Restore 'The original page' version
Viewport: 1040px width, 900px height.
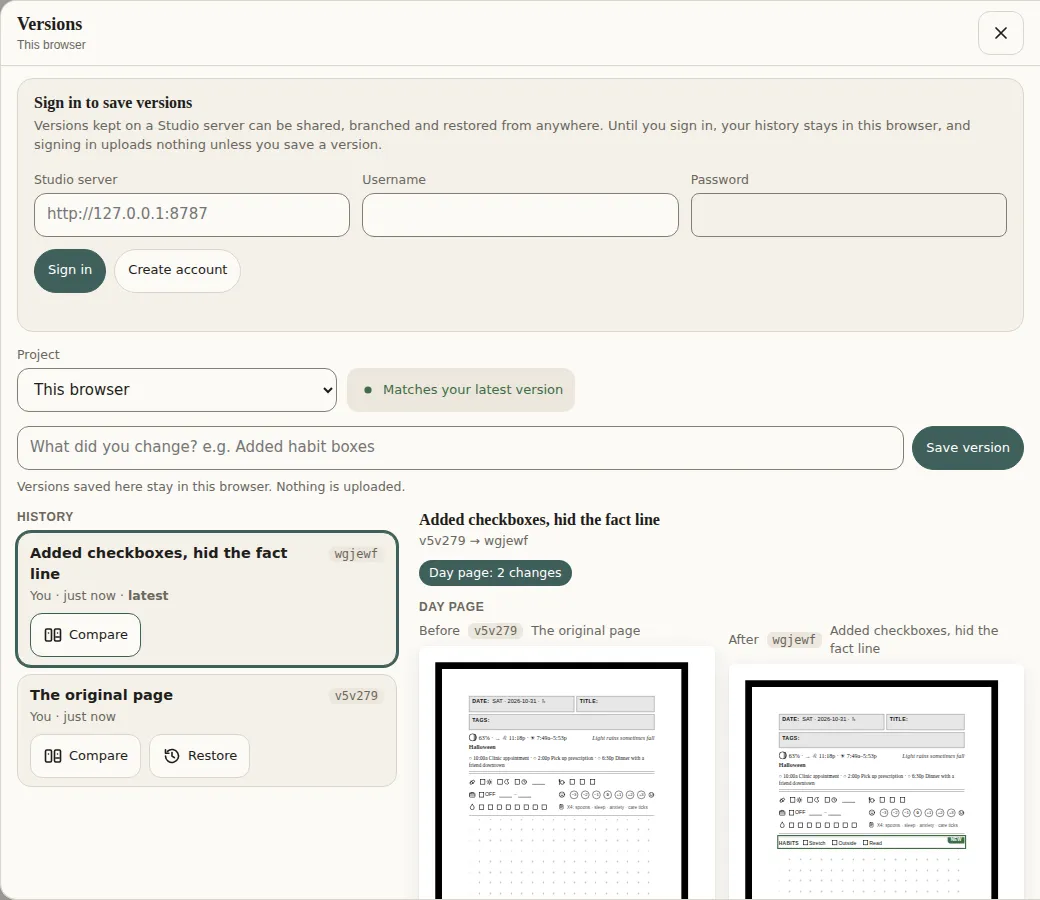click(x=200, y=756)
